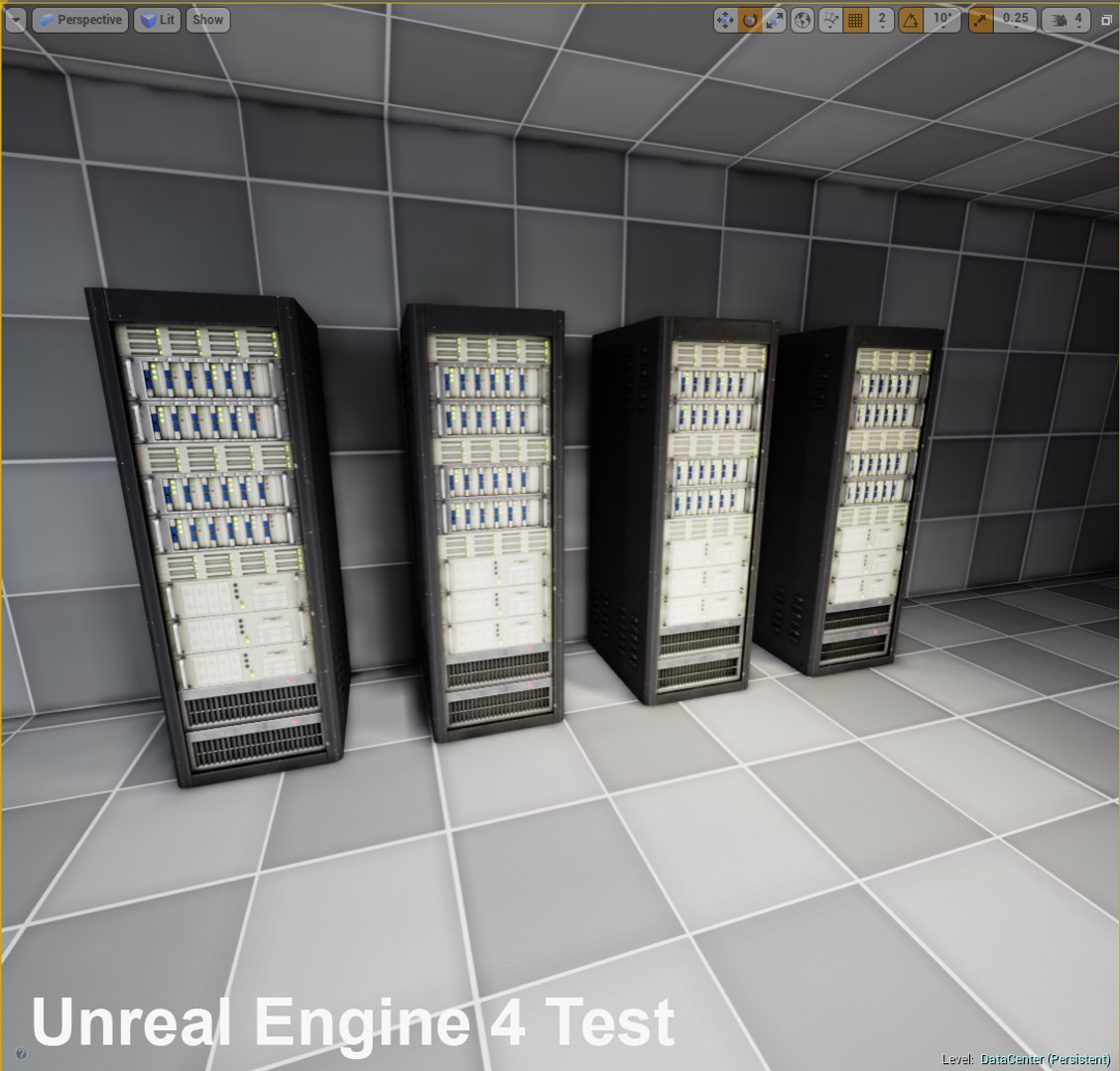Open the grid snap size 2 dropdown
The height and width of the screenshot is (1071, 1120).
click(882, 20)
